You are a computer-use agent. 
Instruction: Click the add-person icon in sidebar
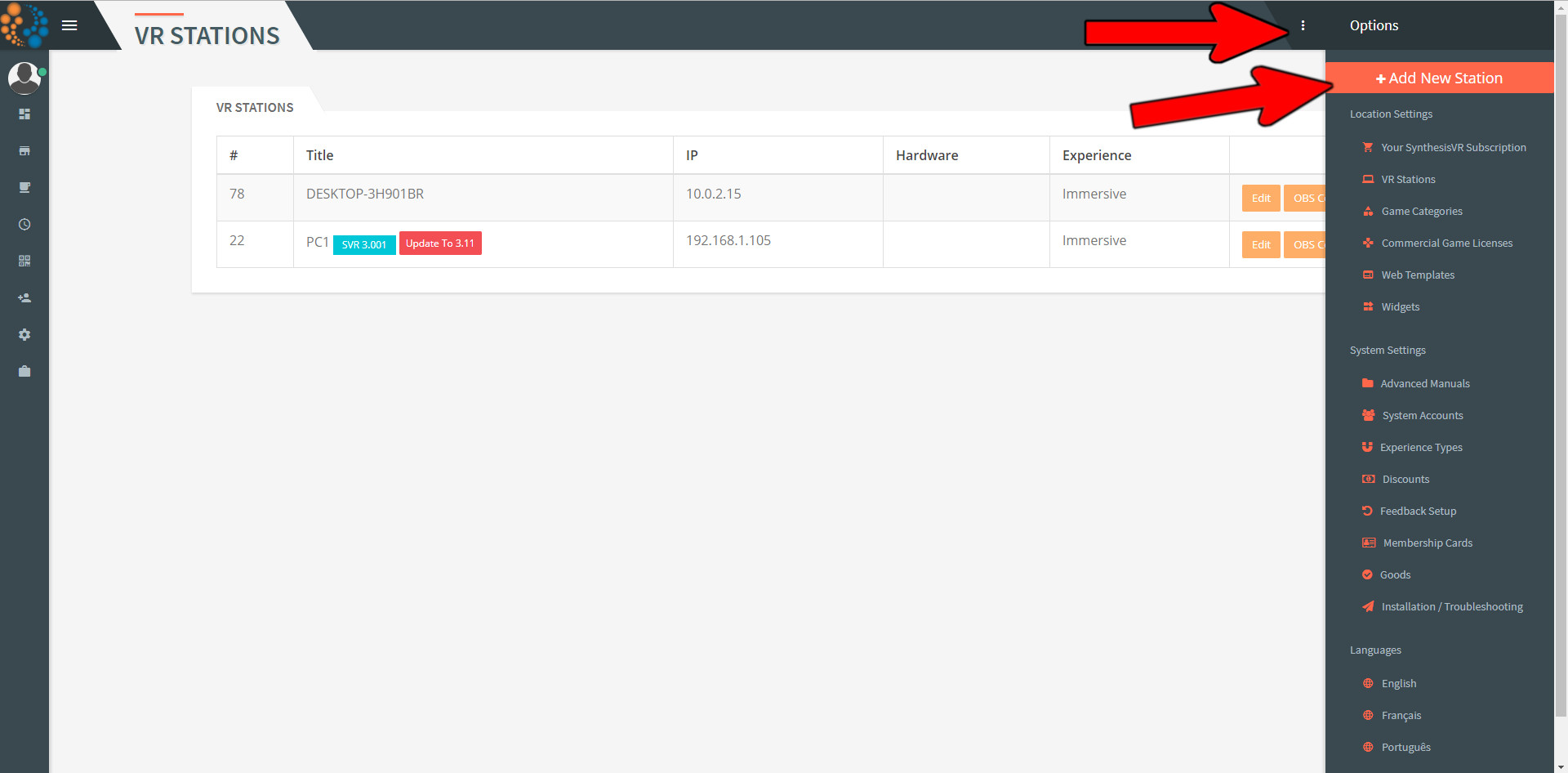[x=24, y=298]
